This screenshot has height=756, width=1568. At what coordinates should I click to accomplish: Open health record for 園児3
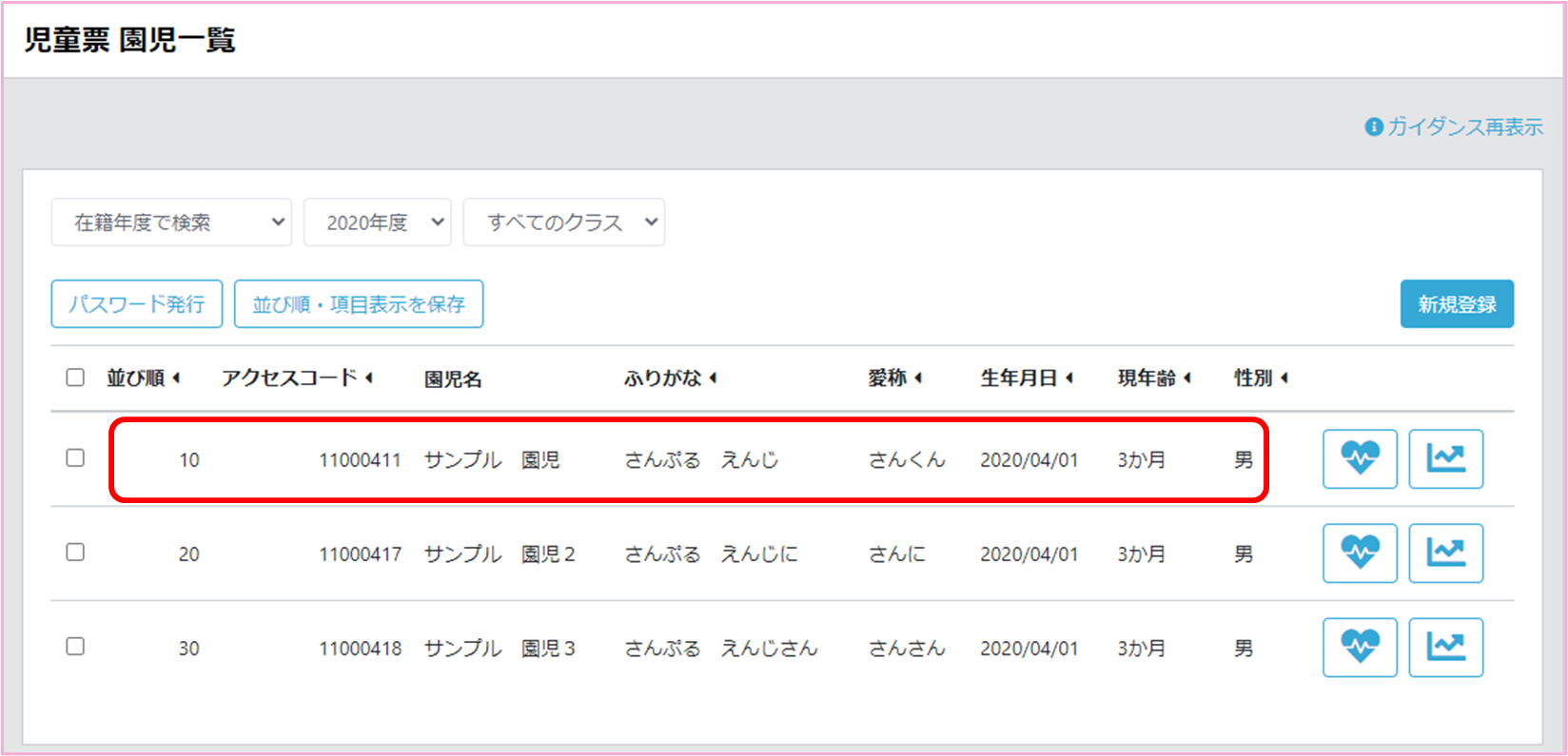tap(1359, 648)
